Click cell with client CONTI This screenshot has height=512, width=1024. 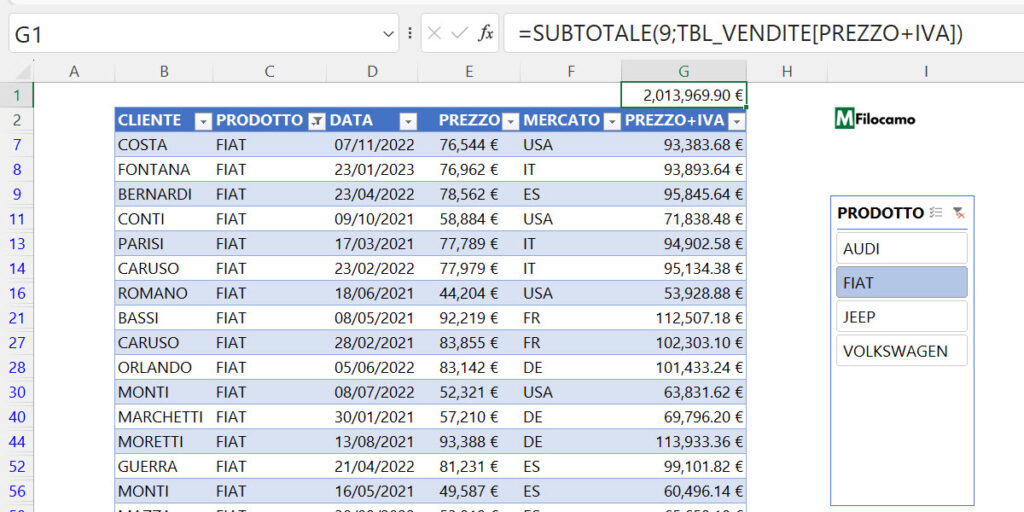(x=164, y=219)
